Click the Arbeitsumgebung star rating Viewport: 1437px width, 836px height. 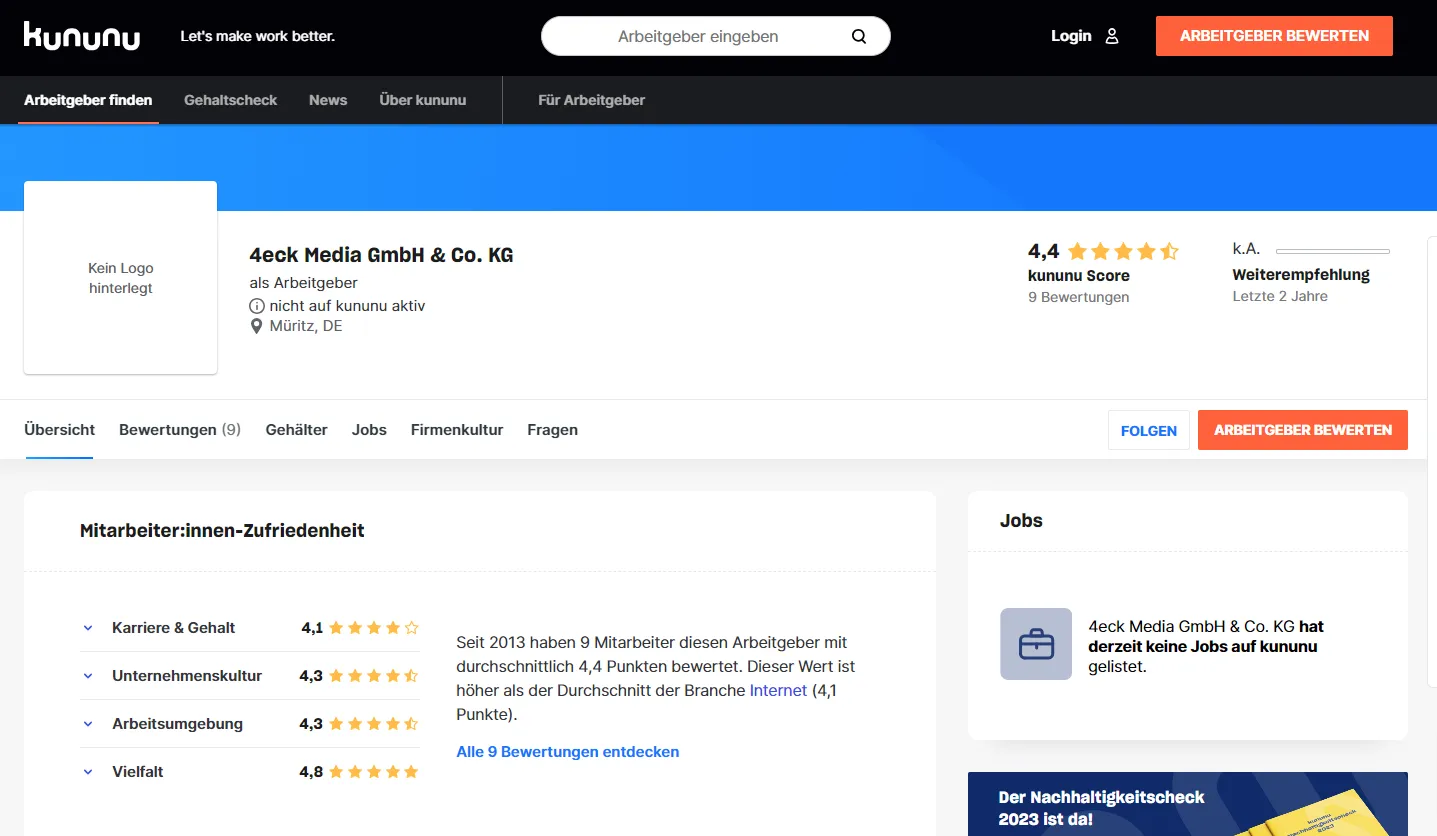(374, 724)
